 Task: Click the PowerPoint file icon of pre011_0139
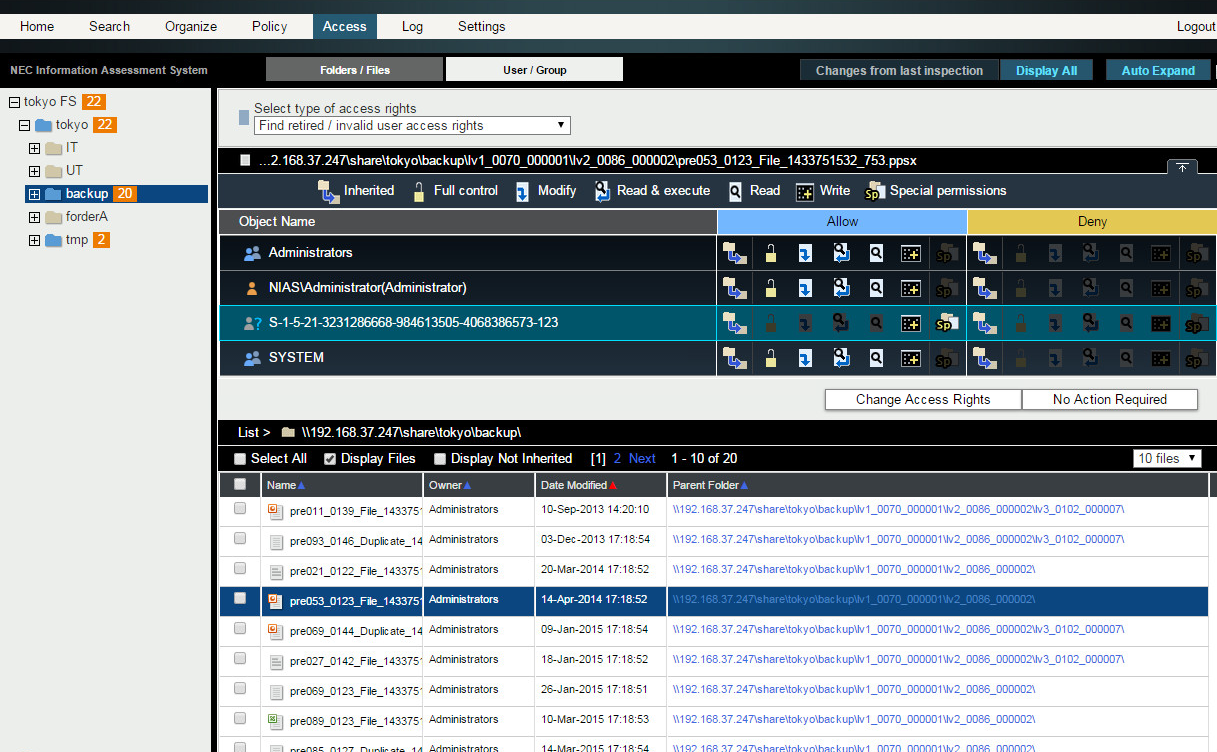[276, 511]
